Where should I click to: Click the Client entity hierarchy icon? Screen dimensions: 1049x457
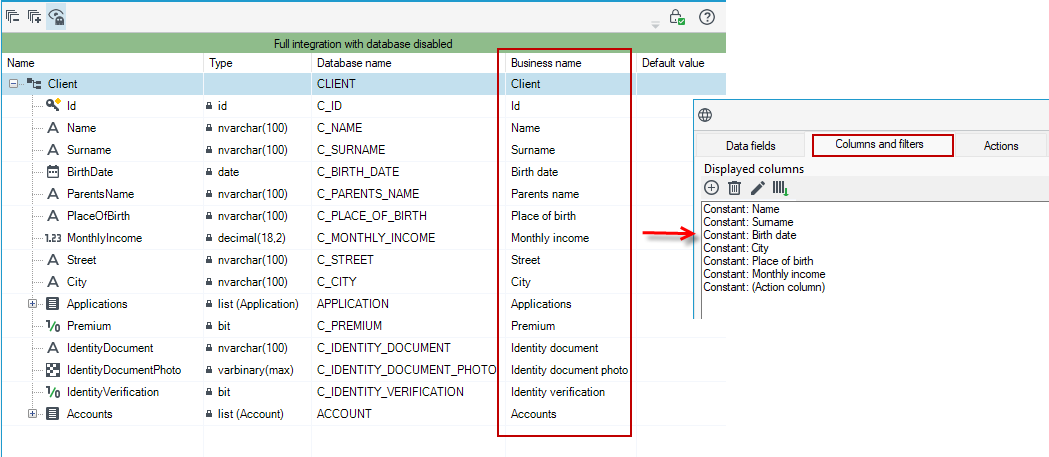coord(33,84)
